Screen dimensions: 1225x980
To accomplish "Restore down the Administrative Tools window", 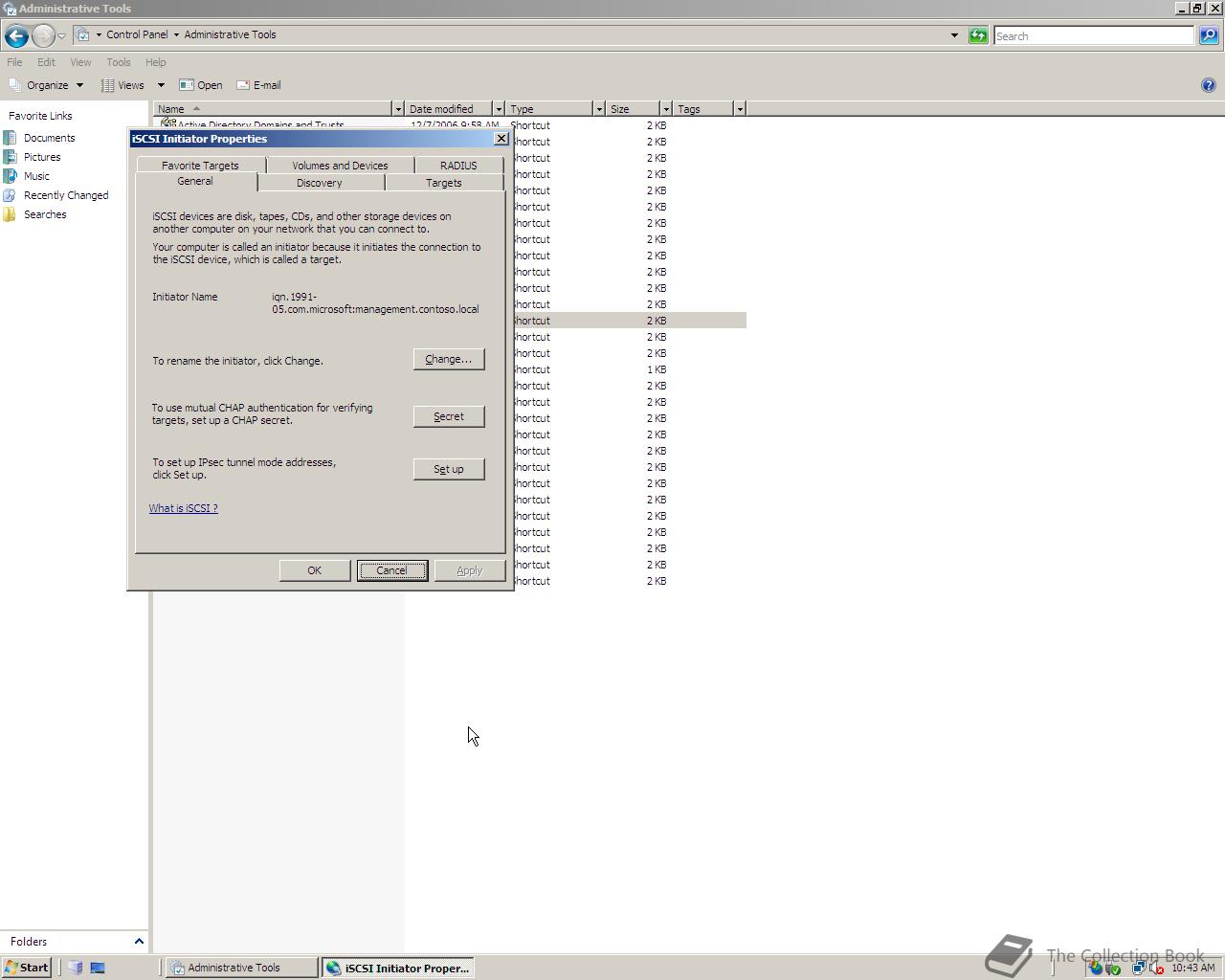I will (x=1196, y=8).
